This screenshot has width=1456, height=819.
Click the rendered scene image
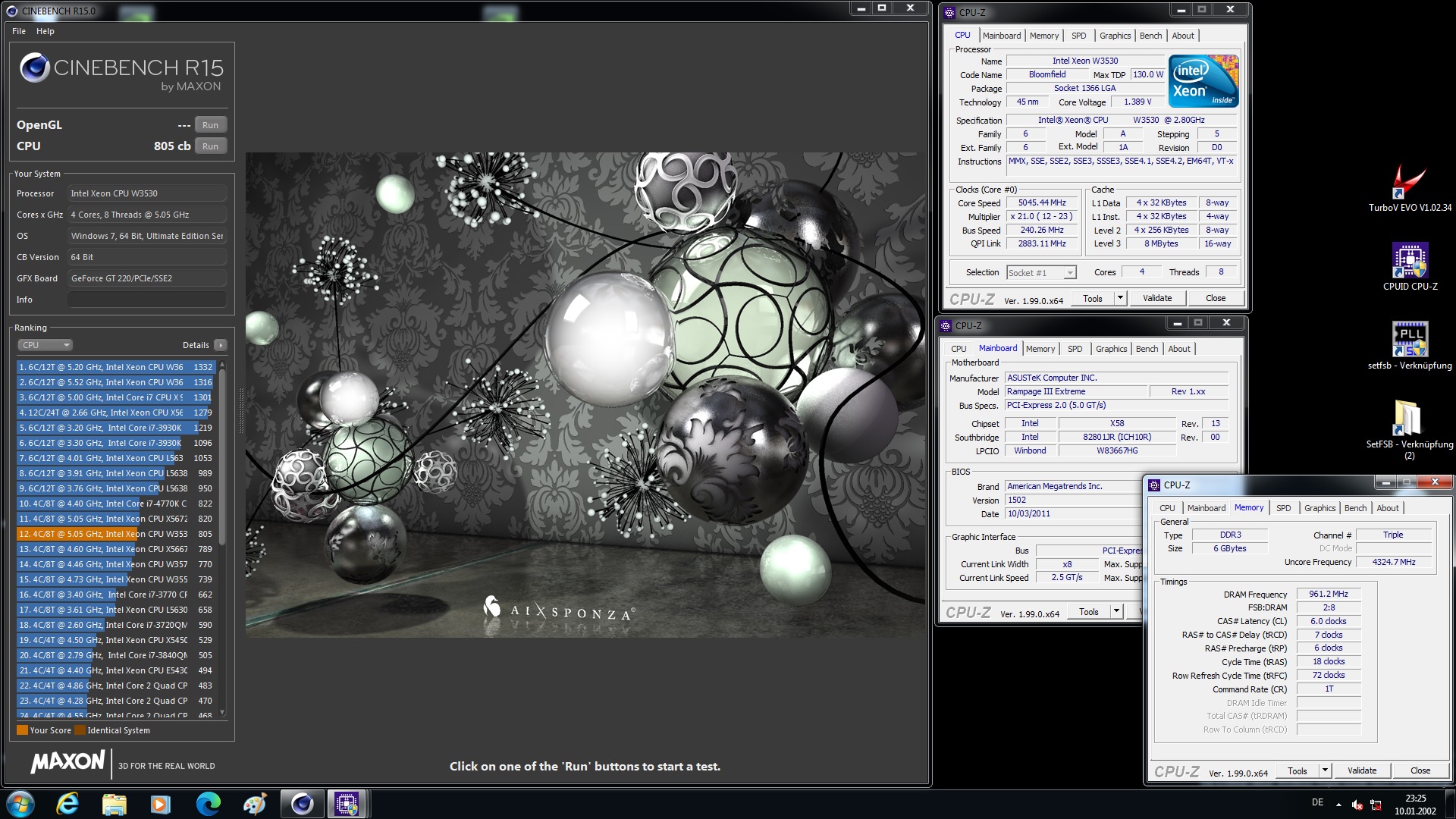[x=585, y=395]
